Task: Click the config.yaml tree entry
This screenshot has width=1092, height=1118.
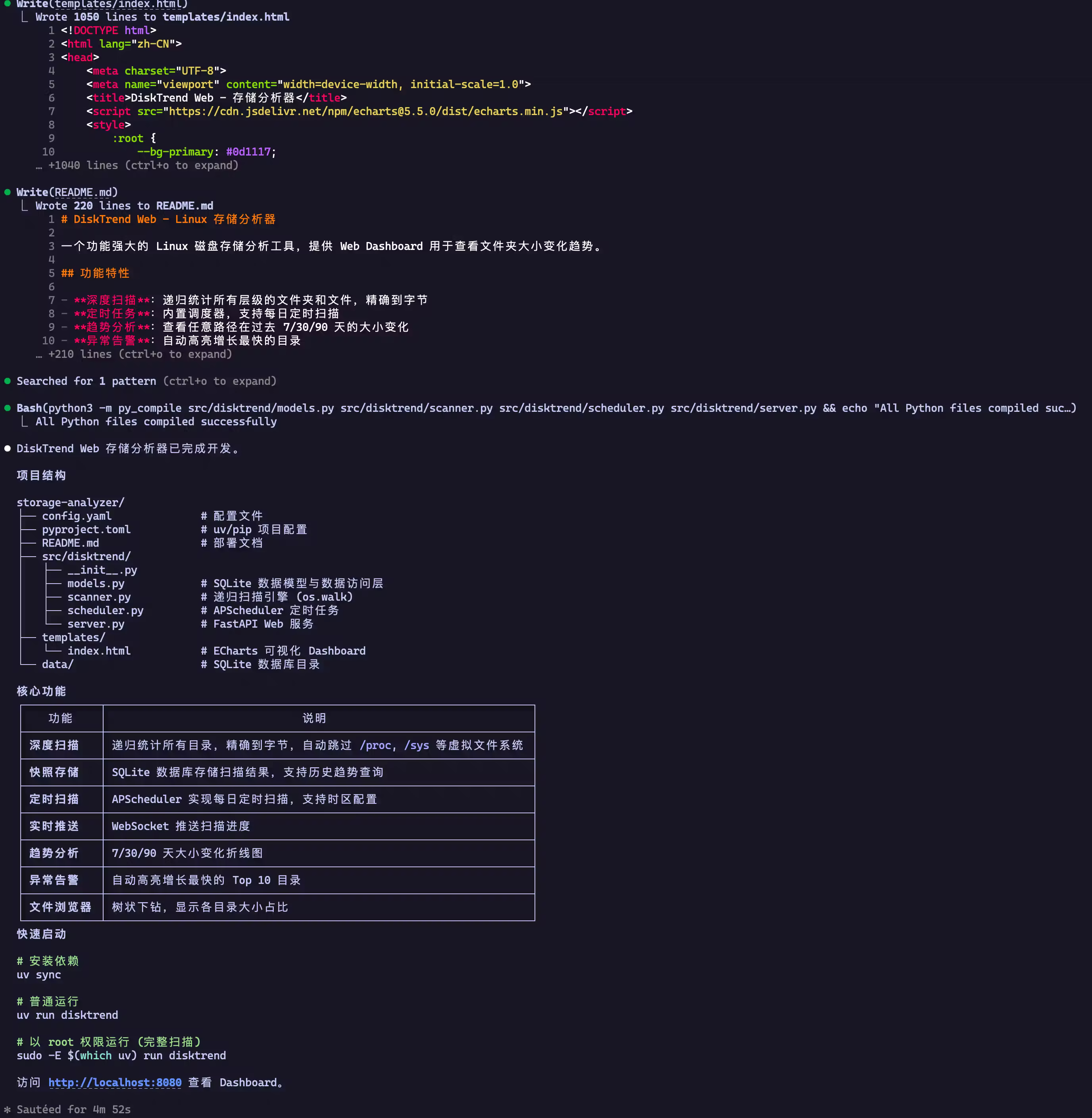Action: 76,516
